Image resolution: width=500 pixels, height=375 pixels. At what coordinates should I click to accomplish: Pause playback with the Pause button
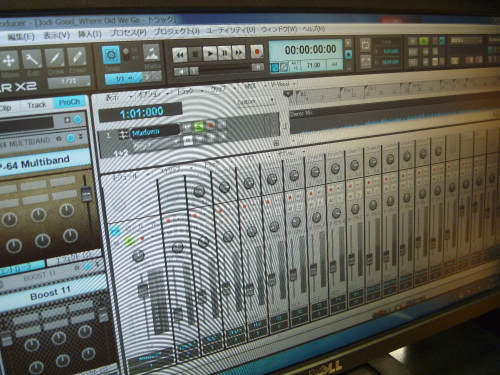225,53
